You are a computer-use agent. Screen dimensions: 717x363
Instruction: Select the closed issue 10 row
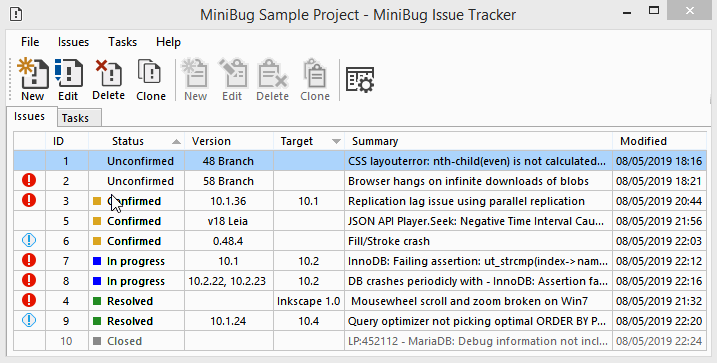coord(360,341)
